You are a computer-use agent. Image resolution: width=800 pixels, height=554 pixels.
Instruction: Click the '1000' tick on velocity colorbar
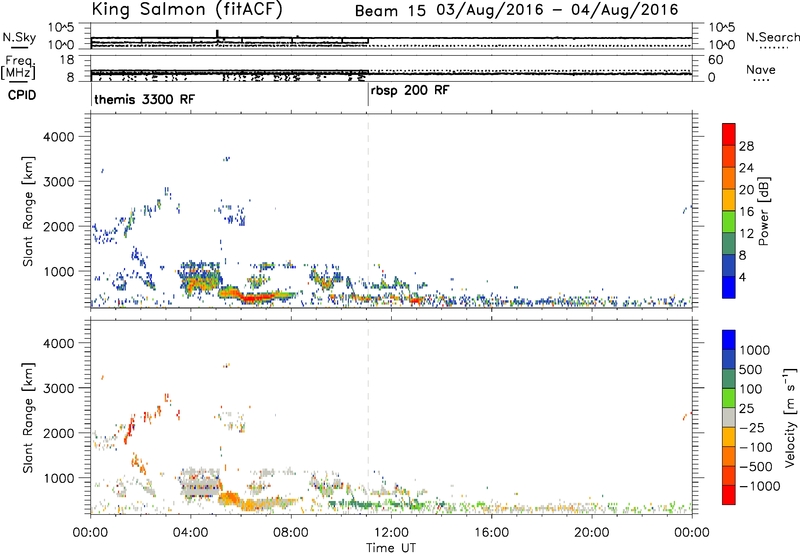(x=755, y=350)
